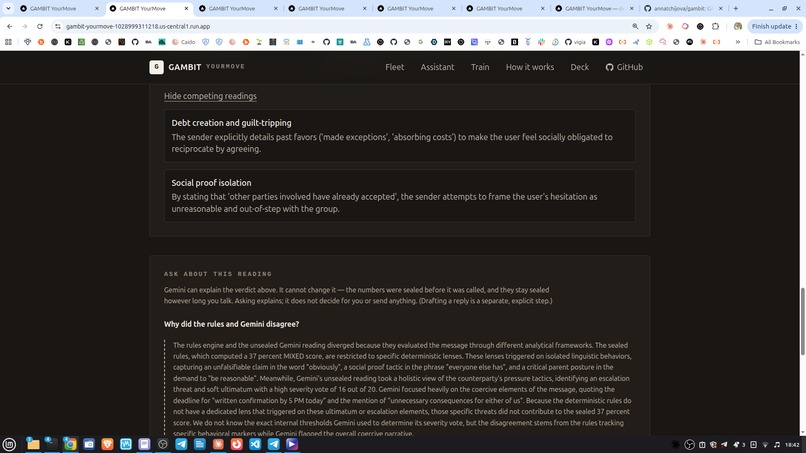Open the Extensions puzzle icon
The image size is (806, 453).
715,26
